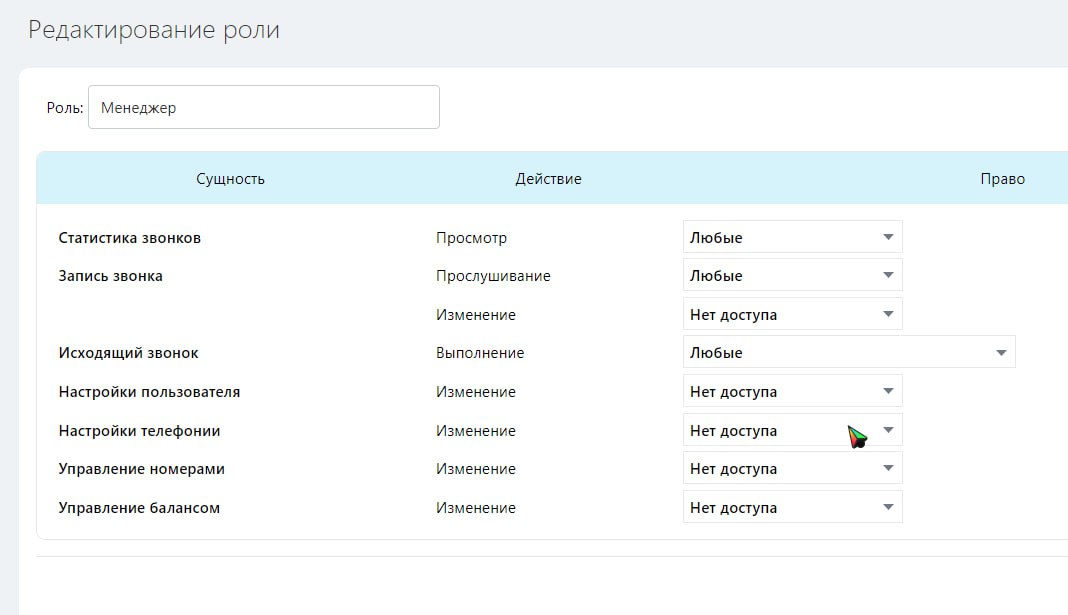Click the Сущность column header
Screen dimensions: 1068x615
(230, 179)
